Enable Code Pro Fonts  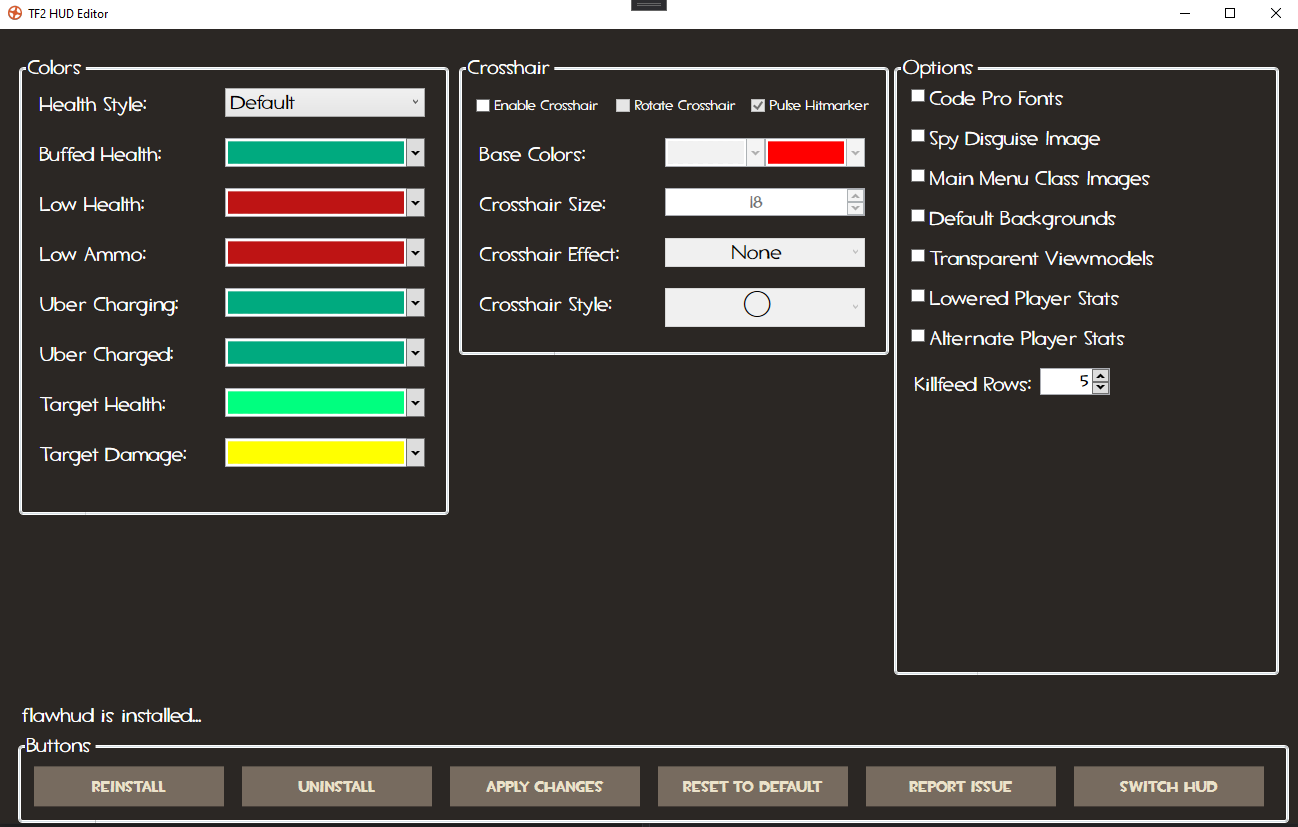tap(917, 95)
